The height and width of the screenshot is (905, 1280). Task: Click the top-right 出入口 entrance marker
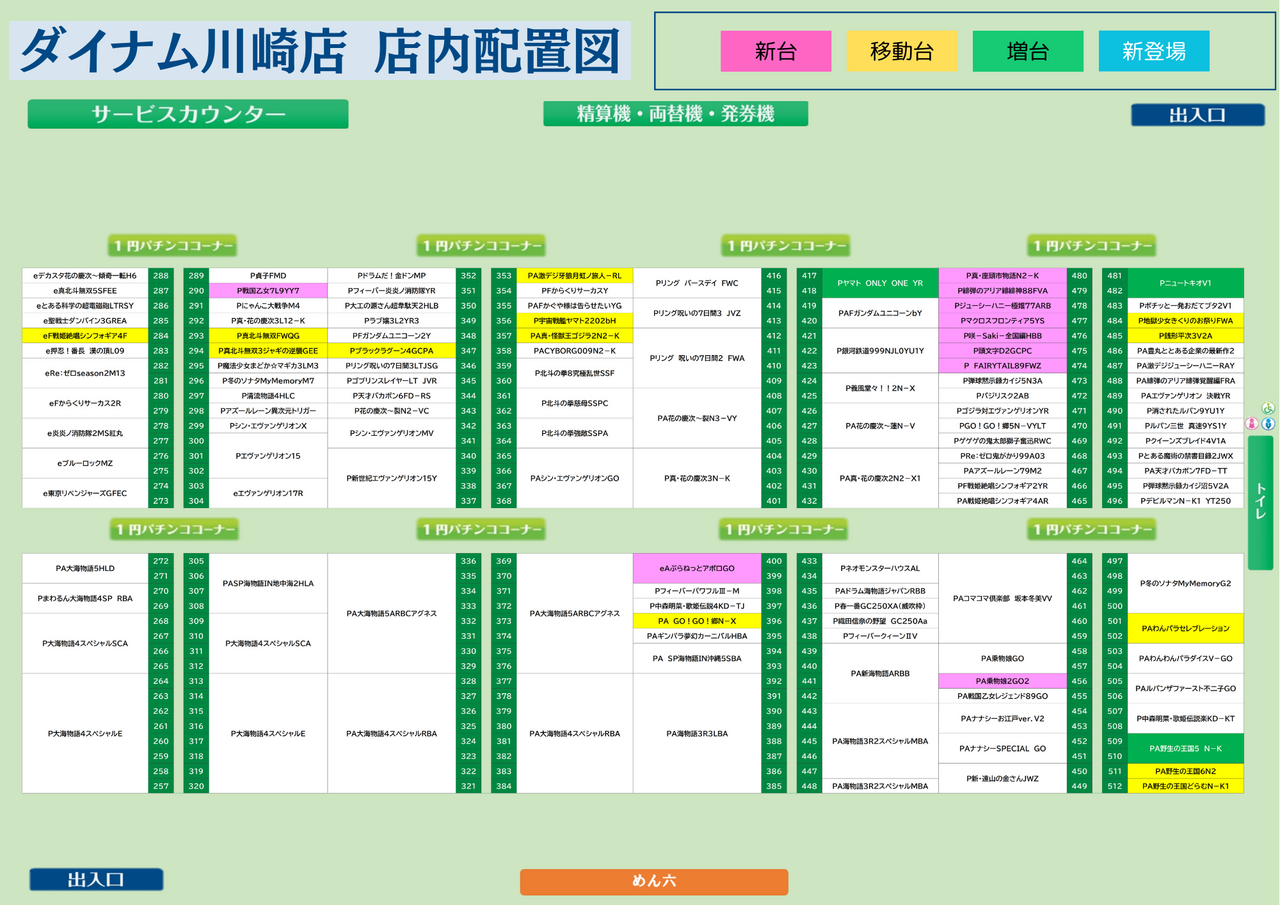(1197, 115)
